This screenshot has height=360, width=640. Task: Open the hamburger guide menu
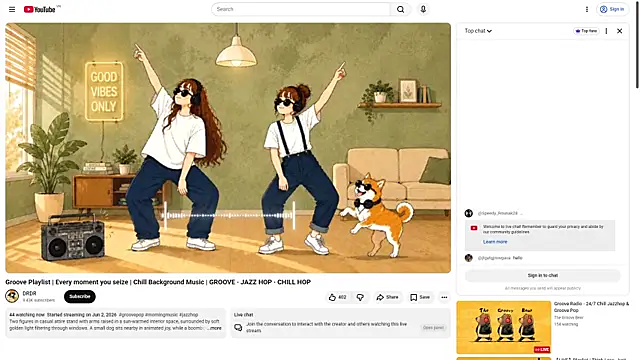[12, 9]
